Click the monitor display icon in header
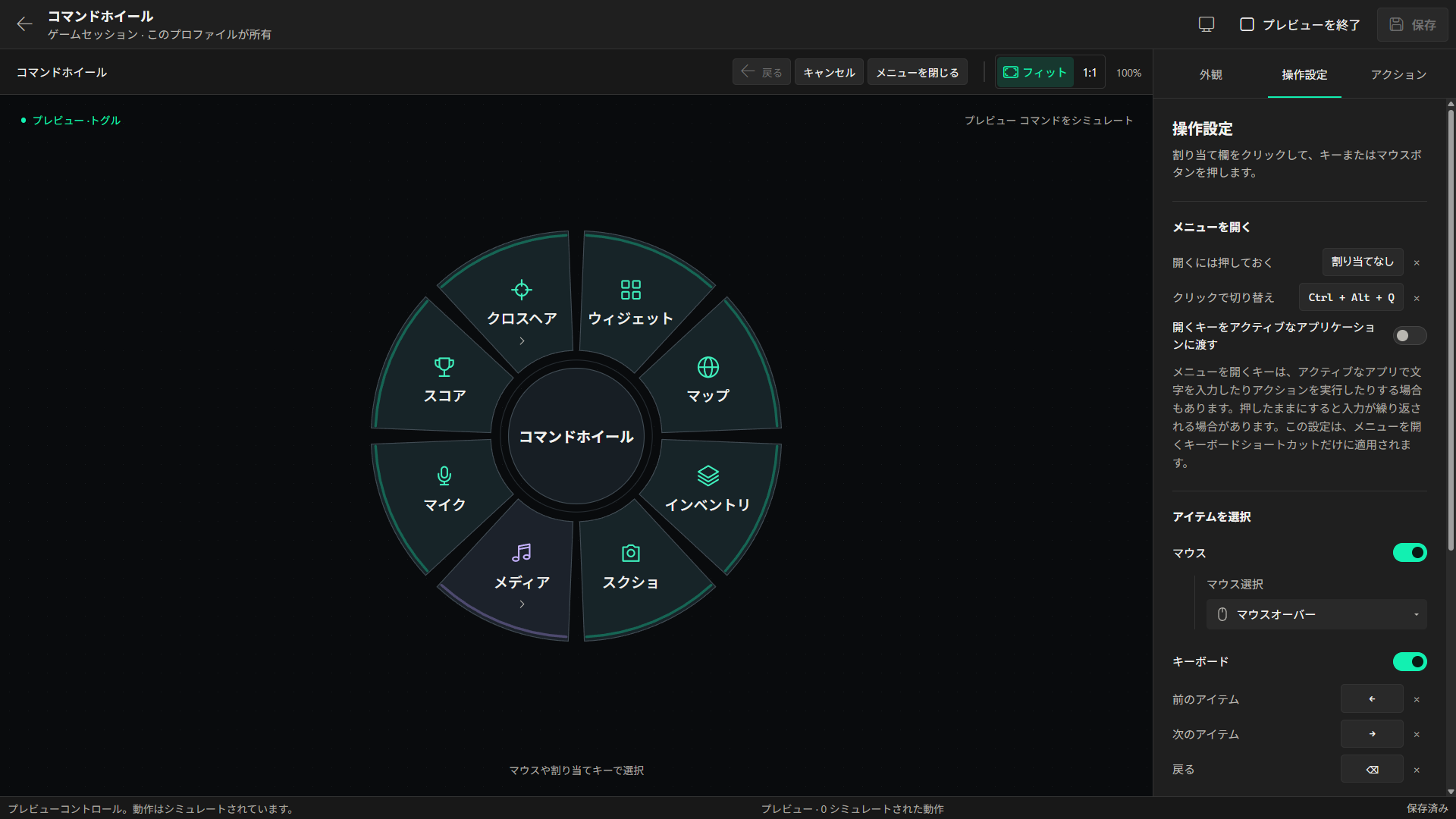 (x=1207, y=24)
